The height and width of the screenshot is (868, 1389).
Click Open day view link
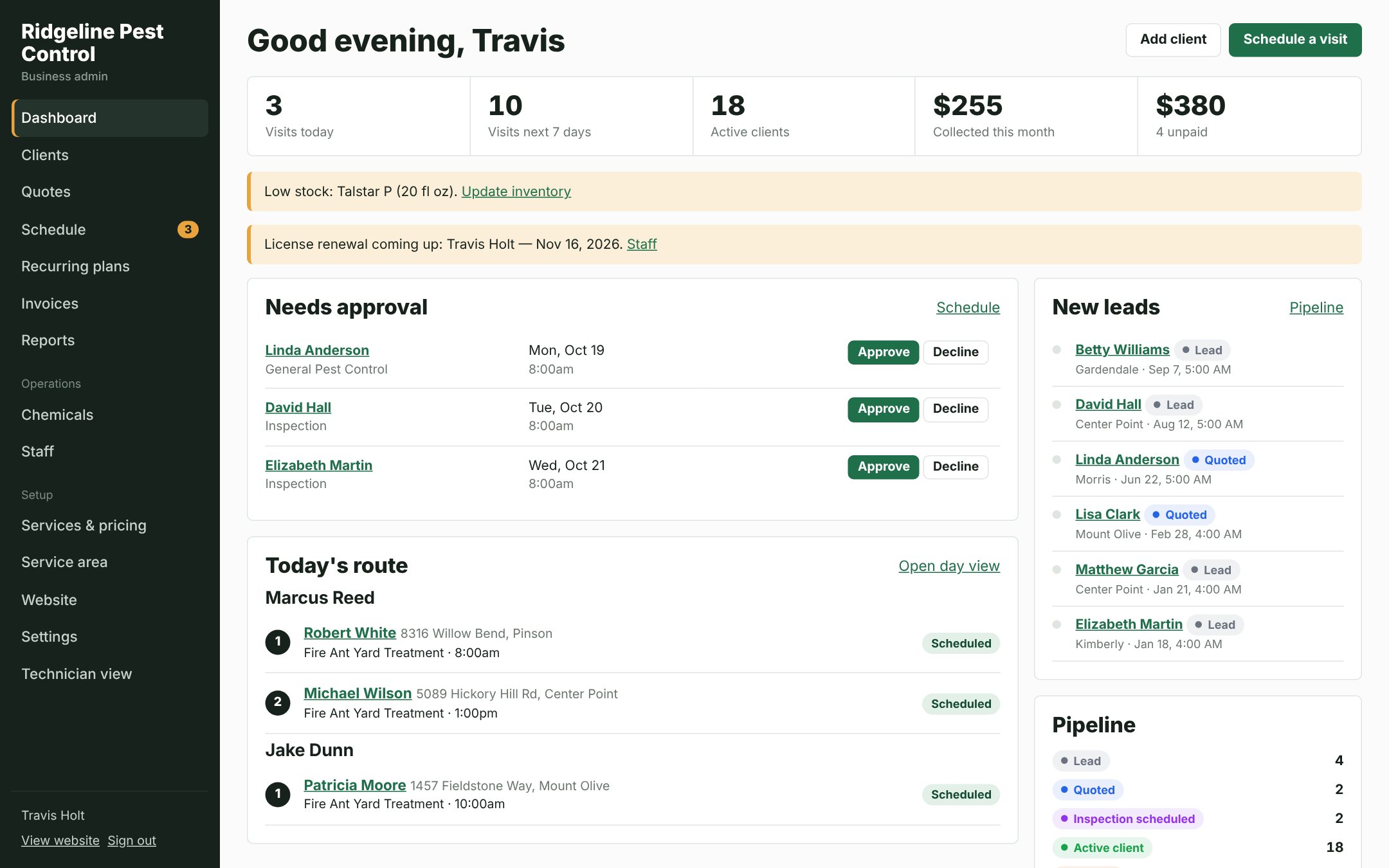coord(949,566)
